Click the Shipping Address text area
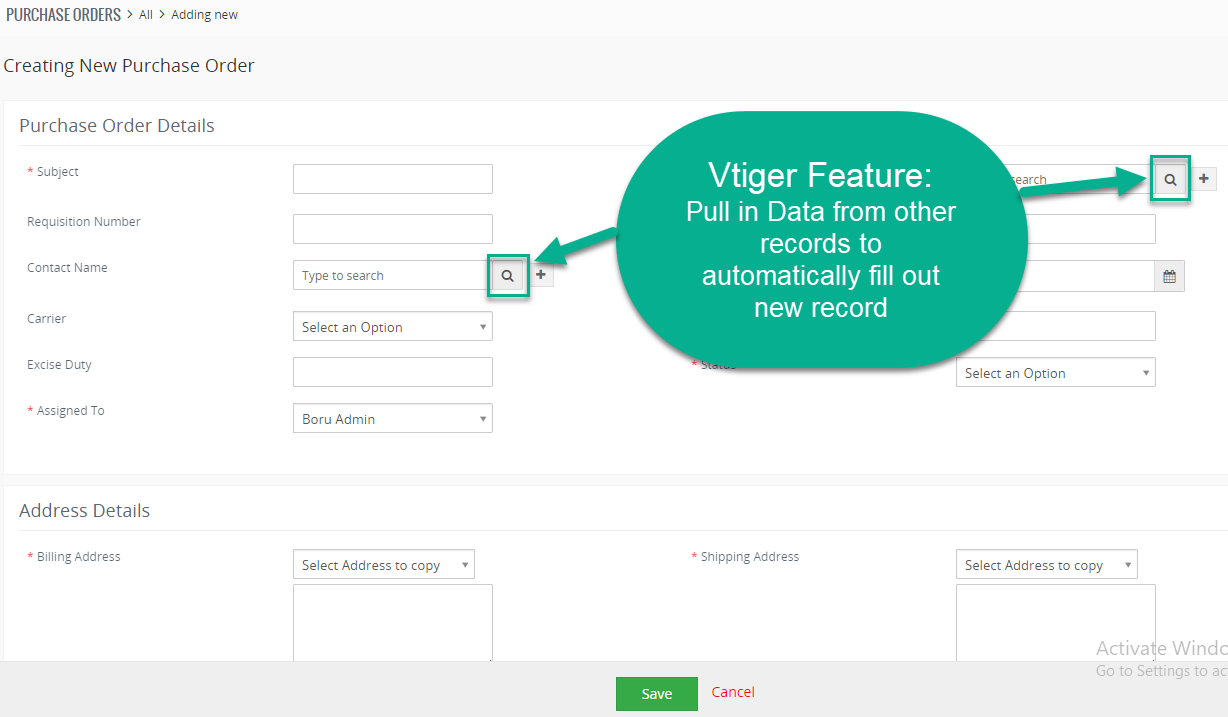 [1056, 623]
